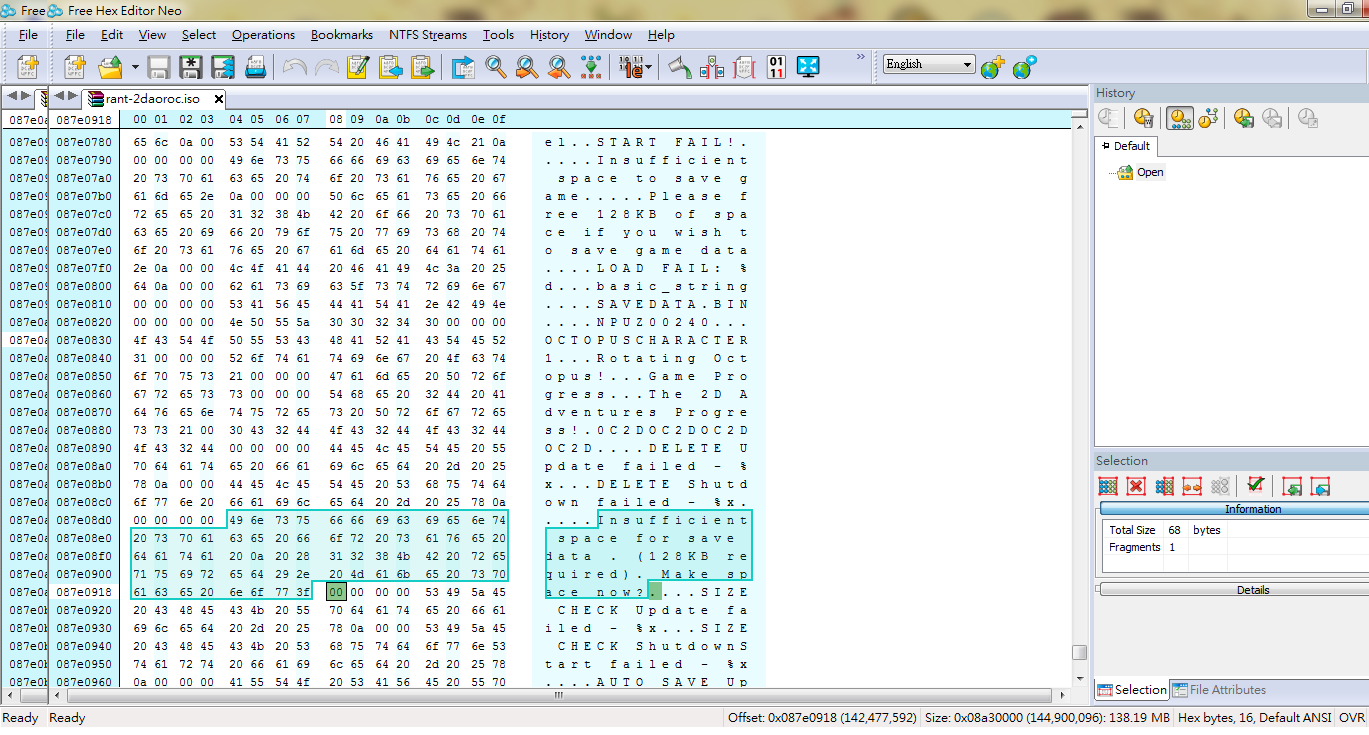Image resolution: width=1369 pixels, height=735 pixels.
Task: Click the history branch tree-view icon
Action: pyautogui.click(x=1209, y=118)
